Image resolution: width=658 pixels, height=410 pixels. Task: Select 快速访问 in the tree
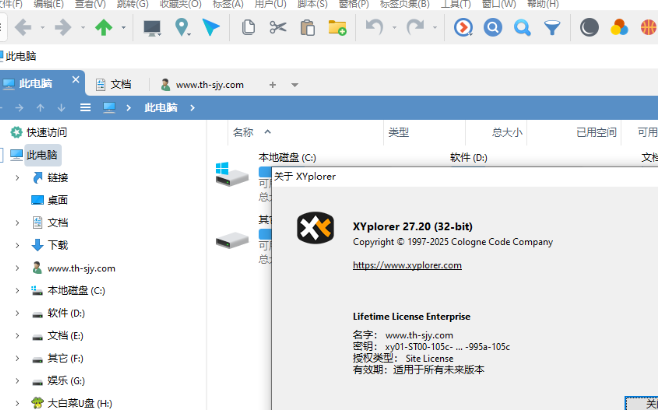coord(47,133)
